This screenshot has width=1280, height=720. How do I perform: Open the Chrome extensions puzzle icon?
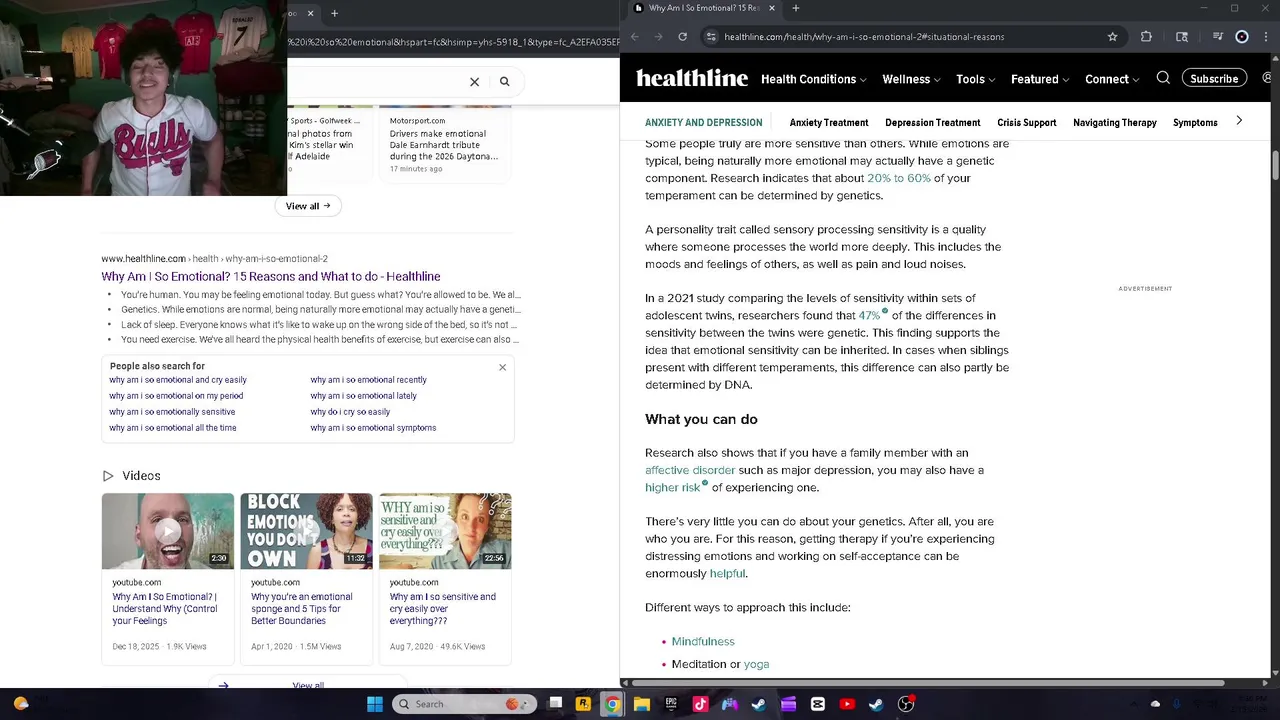click(1146, 37)
